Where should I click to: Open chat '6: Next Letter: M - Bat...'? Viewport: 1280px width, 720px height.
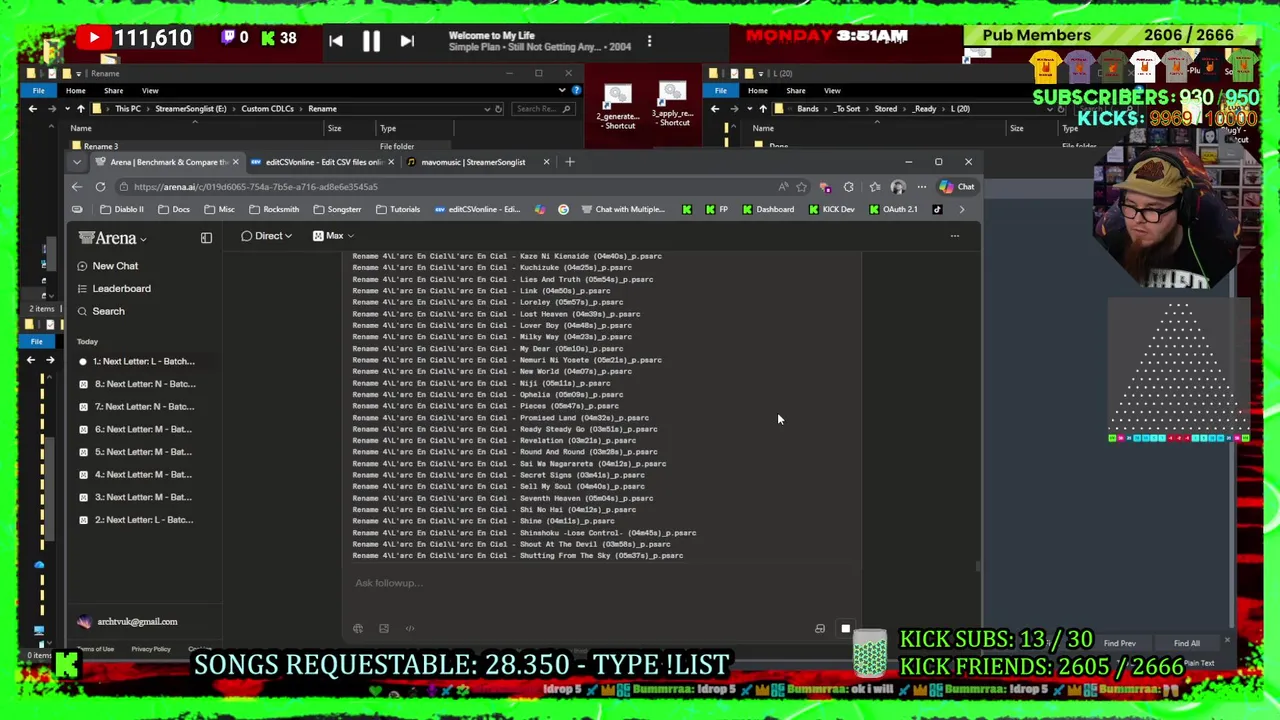point(138,429)
